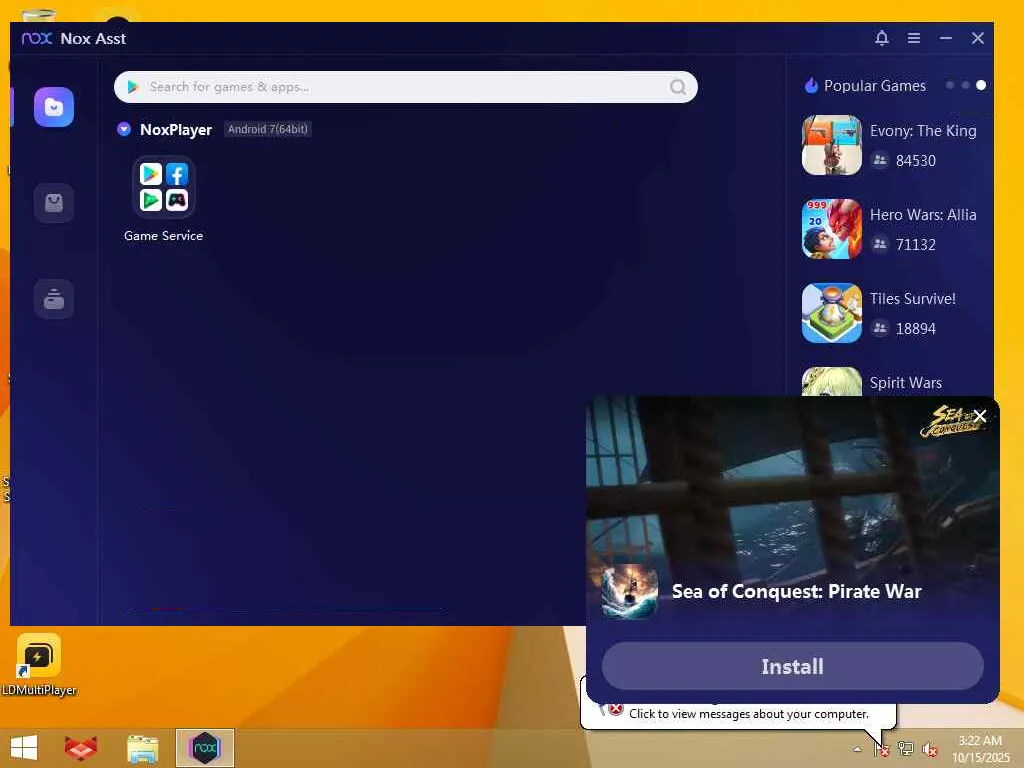Open the red fox app in taskbar
The width and height of the screenshot is (1024, 768).
pos(81,748)
